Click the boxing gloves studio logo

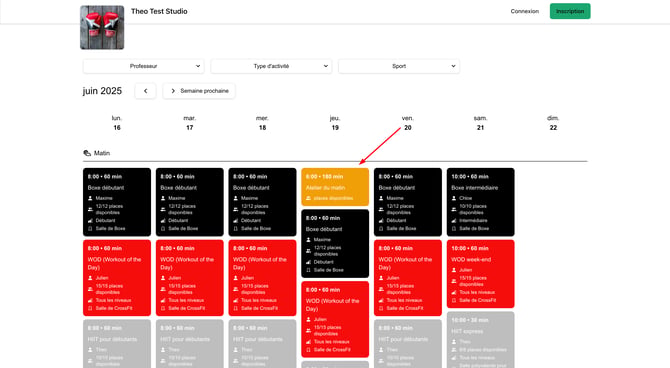click(102, 27)
